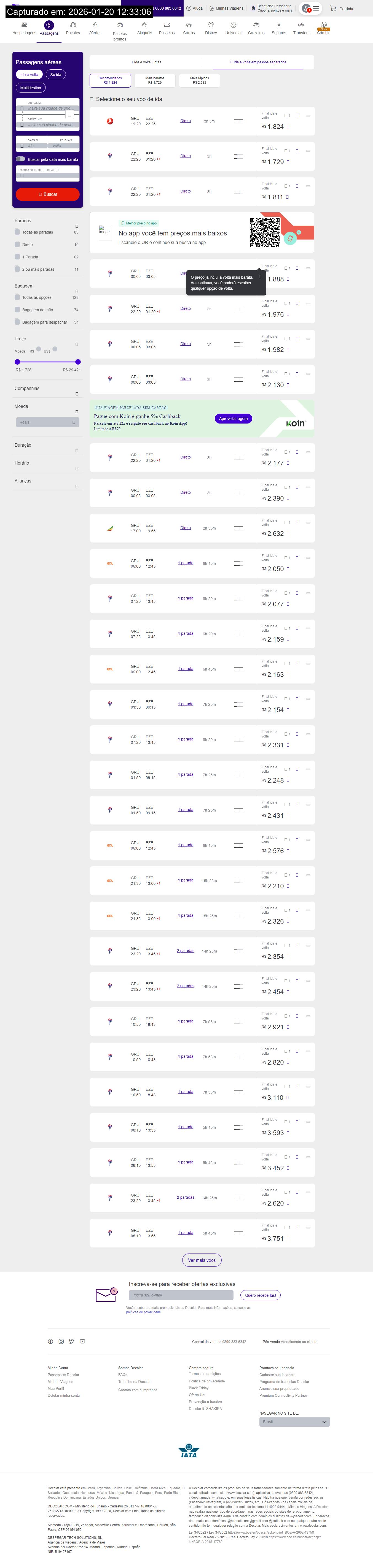Open the YouTube icon in footer
This screenshot has width=373, height=1568.
pos(82,1342)
